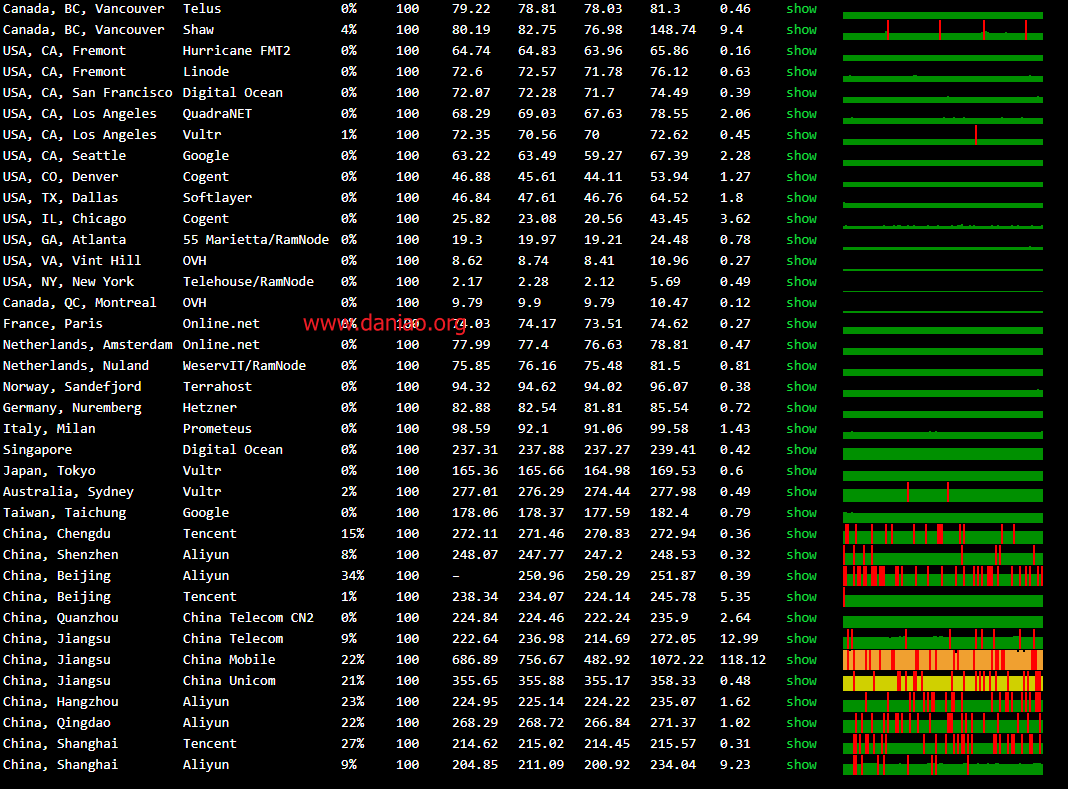This screenshot has height=789, width=1068.
Task: Click 'show' for Shanghai Tencent row
Action: 801,744
